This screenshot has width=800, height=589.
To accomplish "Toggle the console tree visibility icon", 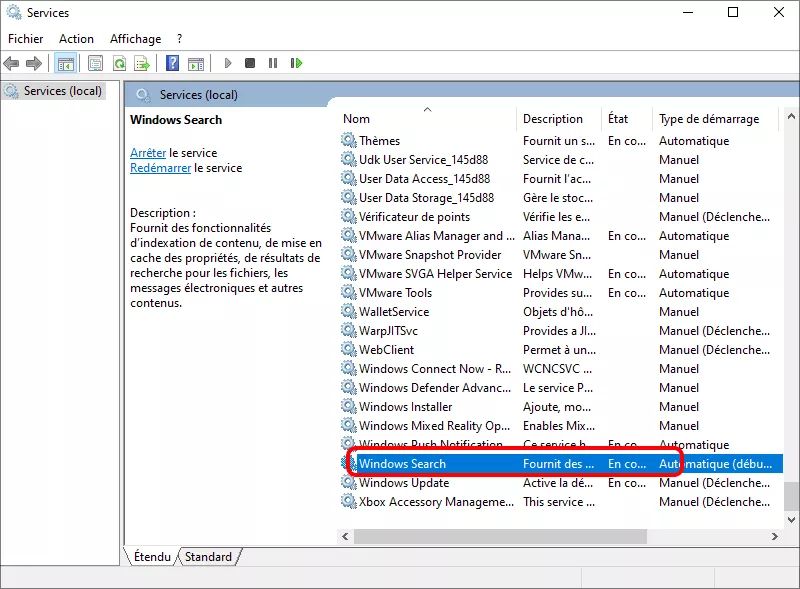I will click(66, 63).
